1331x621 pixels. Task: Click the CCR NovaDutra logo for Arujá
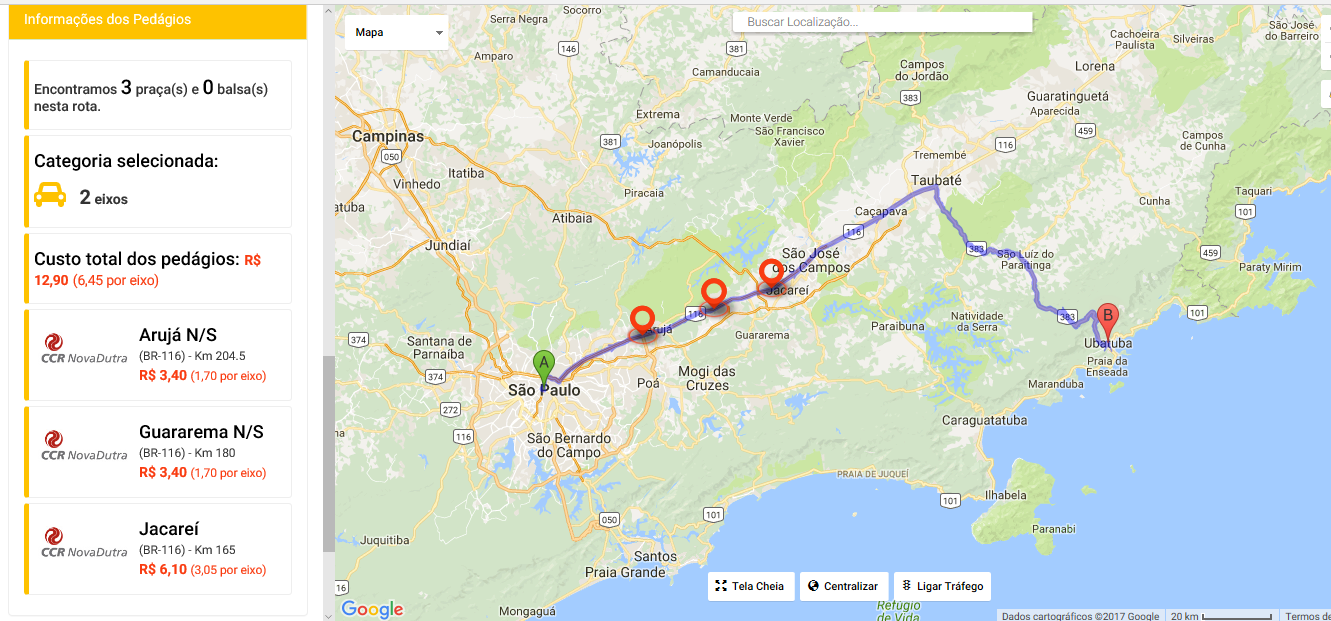pos(84,349)
